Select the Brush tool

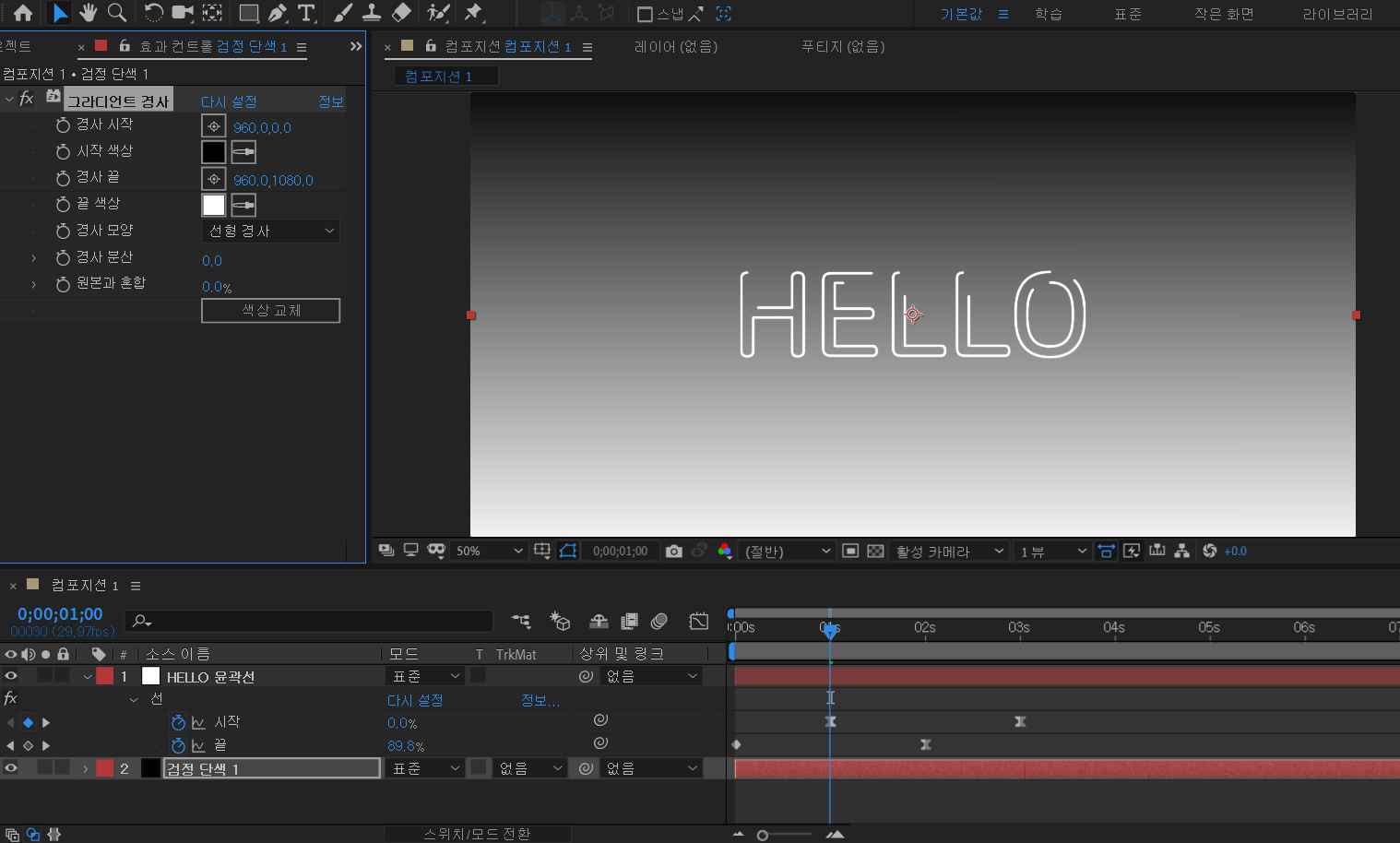pyautogui.click(x=342, y=13)
